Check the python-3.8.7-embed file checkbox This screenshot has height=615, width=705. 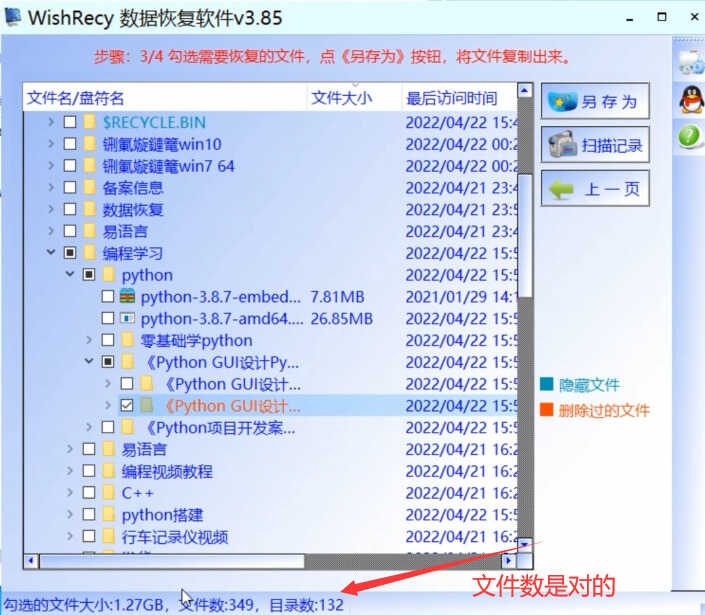pyautogui.click(x=107, y=296)
